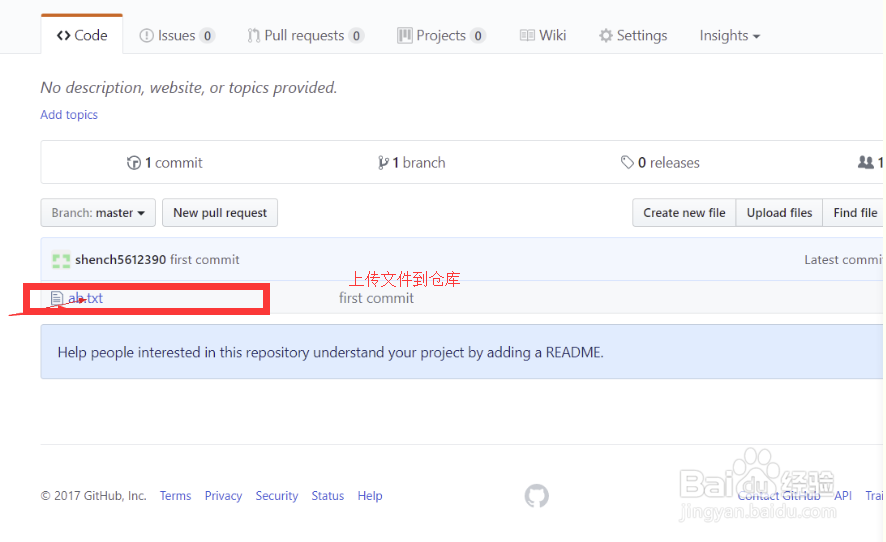Click the commit history clock icon
Viewport: 886px width, 542px height.
pyautogui.click(x=134, y=163)
